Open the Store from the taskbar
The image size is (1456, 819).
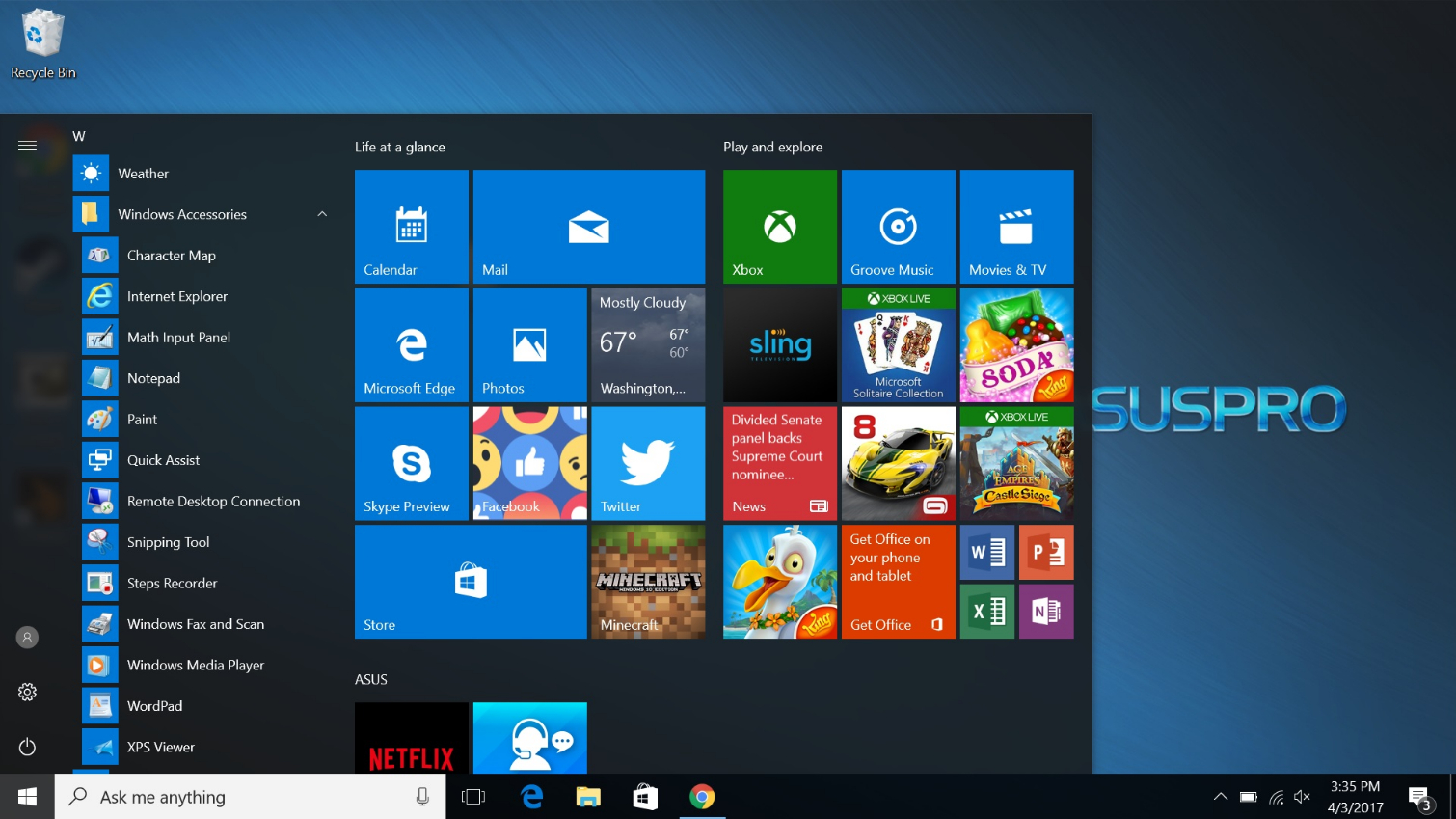(645, 797)
